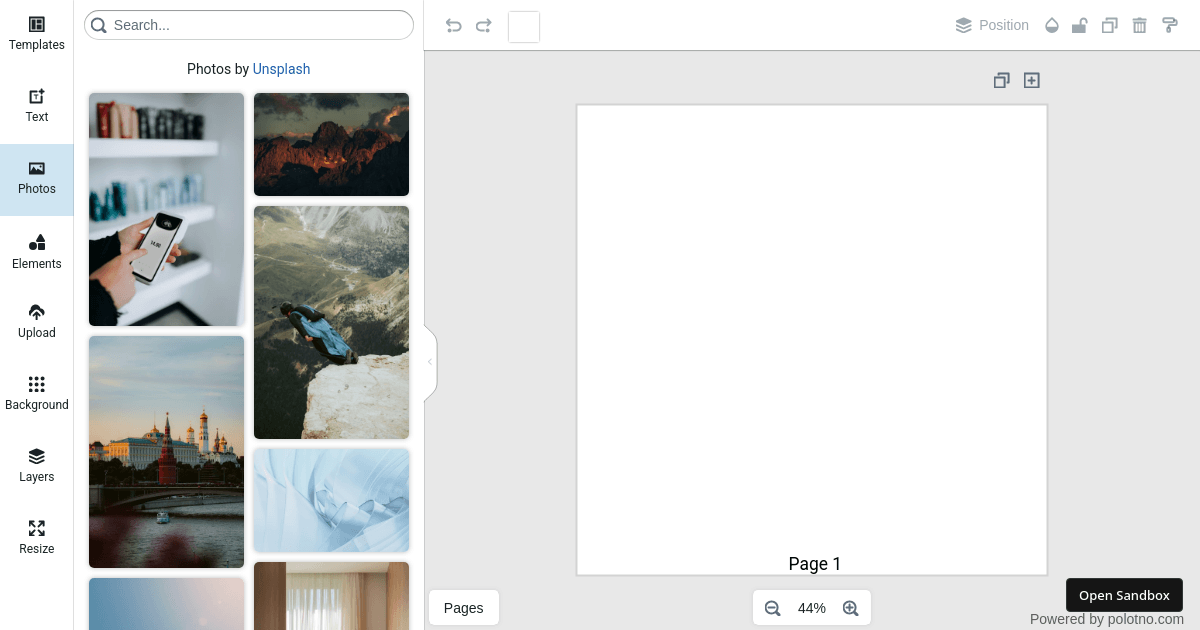
Task: Copy style with the paint roller icon
Action: coord(1169,26)
